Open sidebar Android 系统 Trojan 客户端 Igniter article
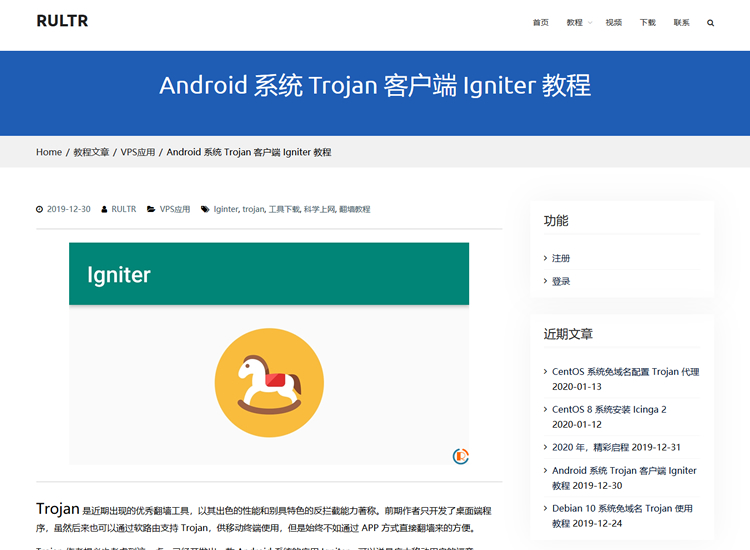Viewport: 750px width, 550px height. (624, 478)
